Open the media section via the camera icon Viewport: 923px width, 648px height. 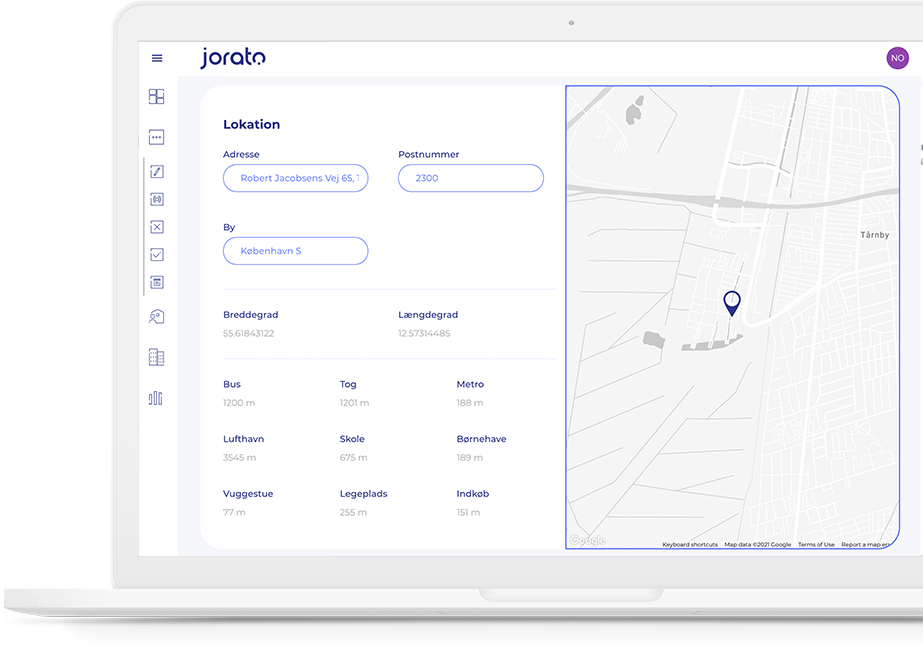(156, 199)
